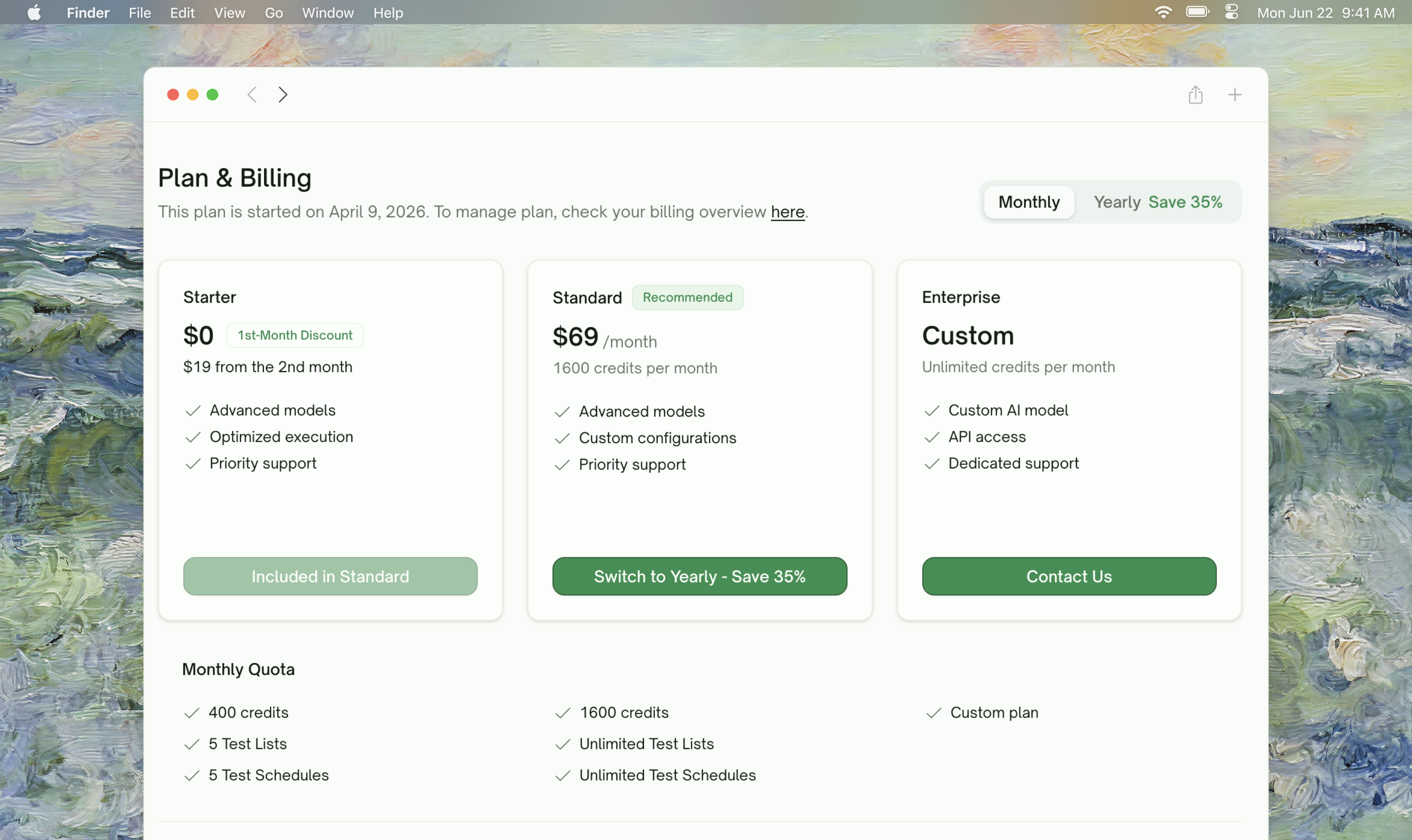The width and height of the screenshot is (1412, 840).
Task: Open Wi-Fi status in menu bar
Action: click(1163, 12)
